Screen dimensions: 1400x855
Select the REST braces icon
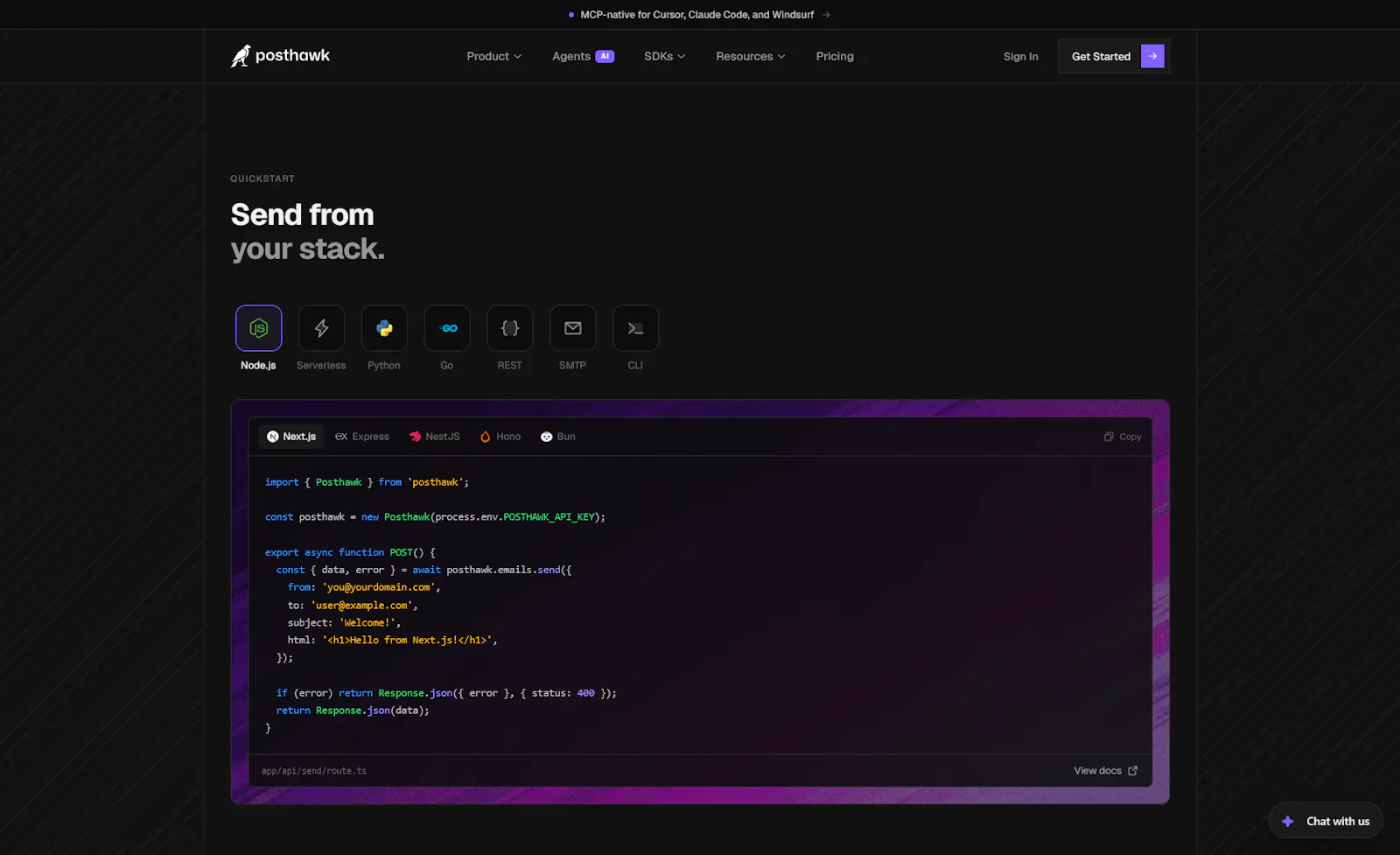point(510,328)
